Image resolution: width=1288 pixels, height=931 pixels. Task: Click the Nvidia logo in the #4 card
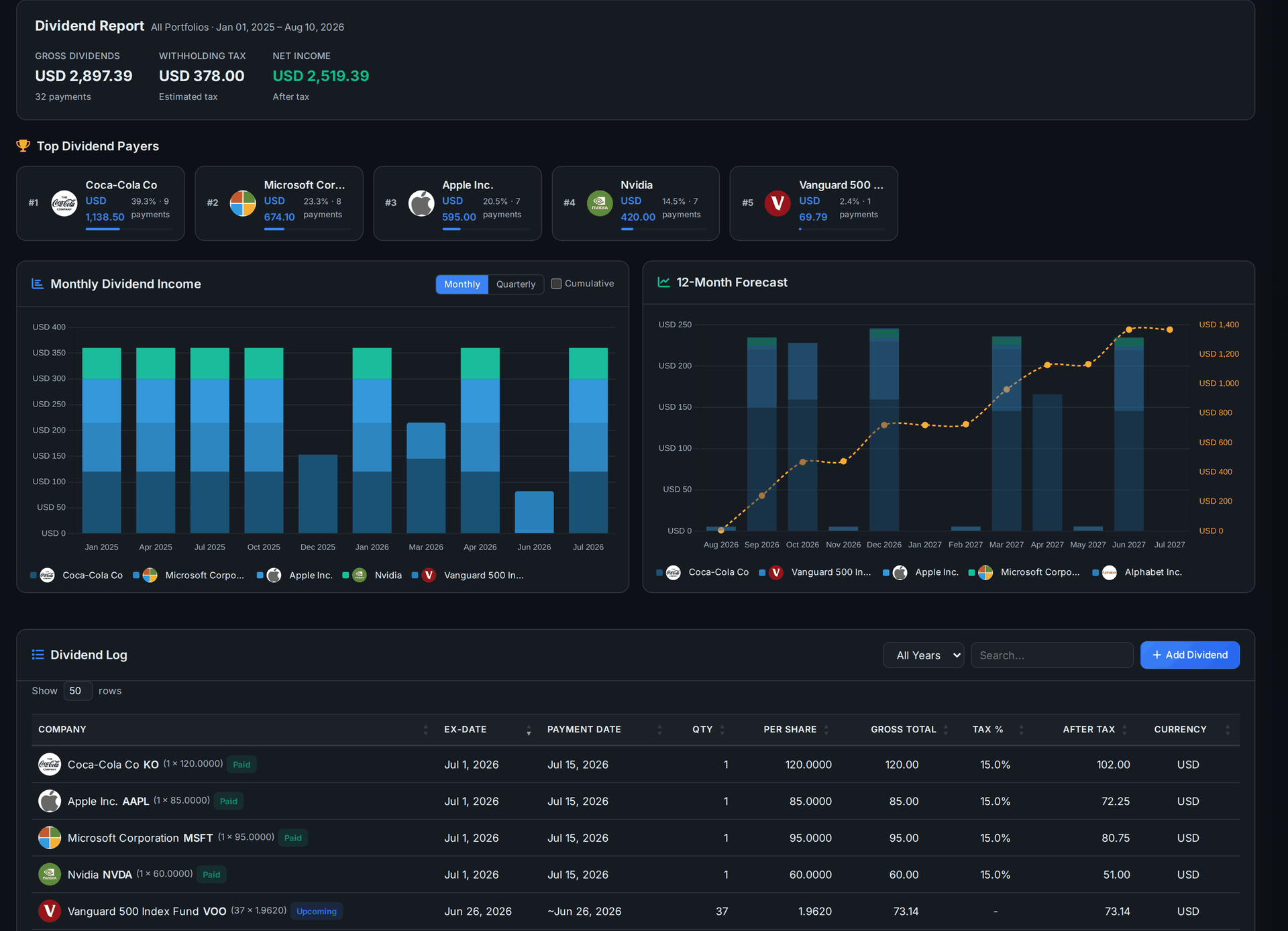coord(600,203)
